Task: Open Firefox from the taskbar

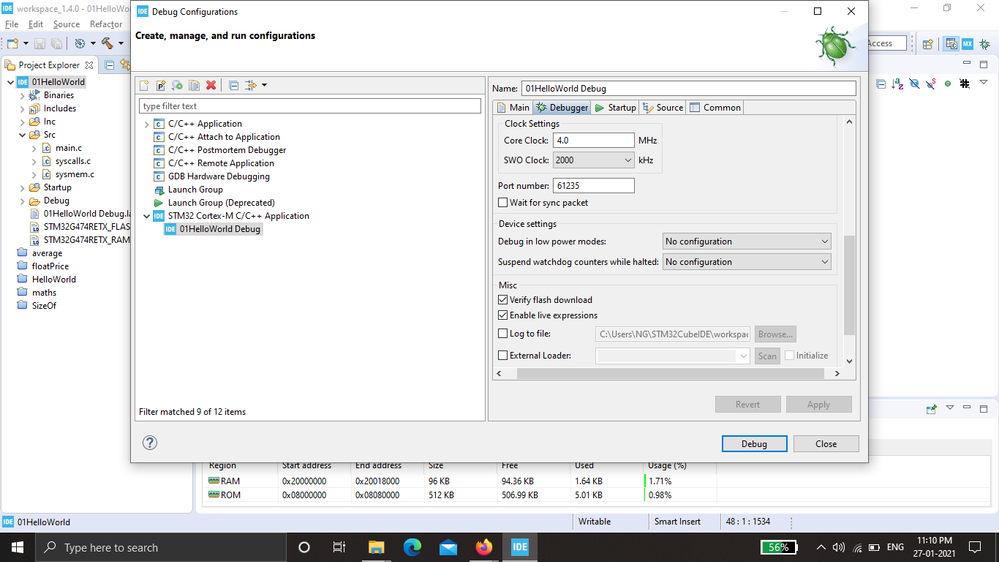Action: coord(484,547)
